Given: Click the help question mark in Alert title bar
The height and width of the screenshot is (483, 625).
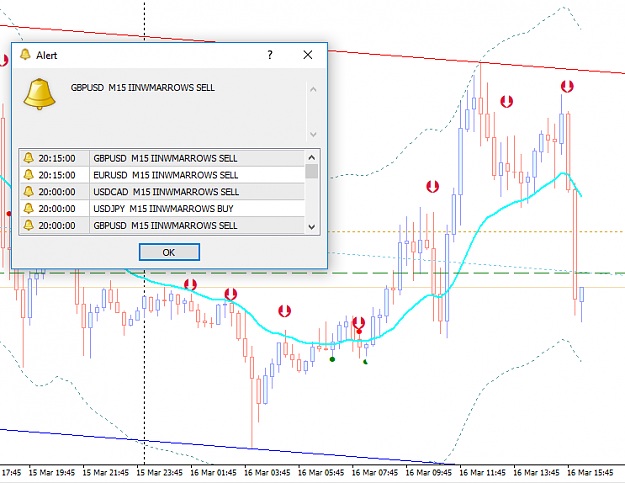Looking at the screenshot, I should pos(270,55).
